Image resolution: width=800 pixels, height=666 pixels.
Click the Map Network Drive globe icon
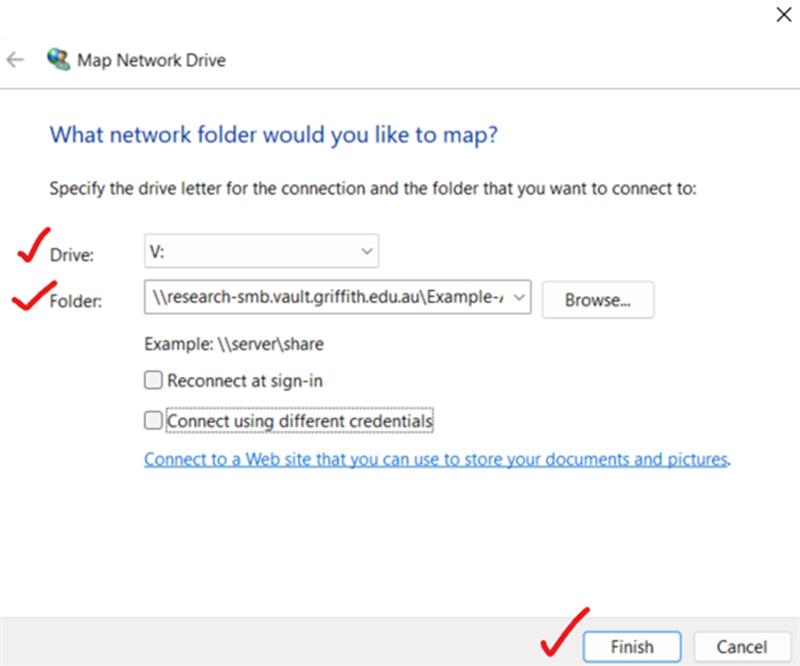(x=58, y=60)
